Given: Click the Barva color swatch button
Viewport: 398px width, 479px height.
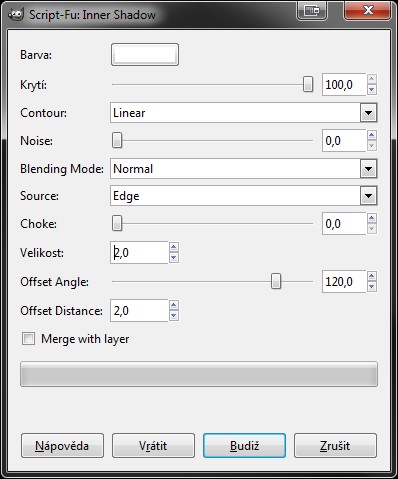Looking at the screenshot, I should [145, 54].
